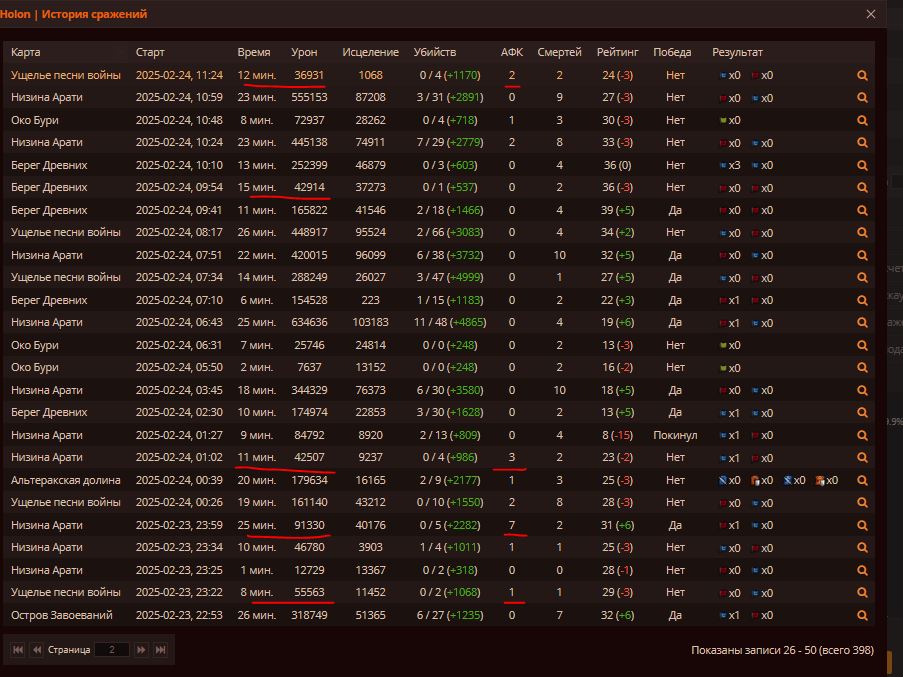Screen dimensions: 903x677
Task: Open details magnifier for 10:59 Низина Арати battle
Action: (x=862, y=98)
